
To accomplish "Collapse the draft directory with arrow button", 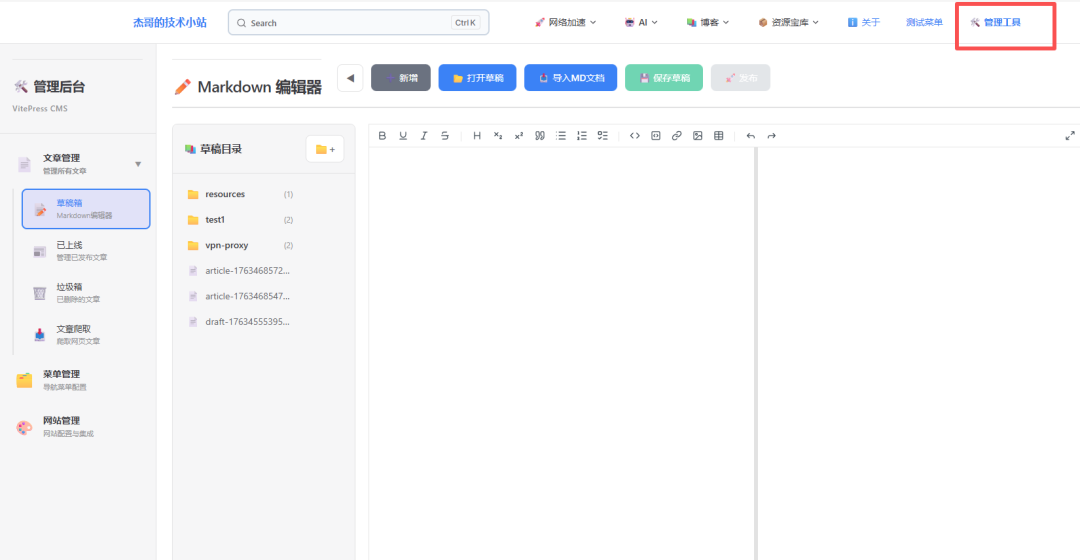I will [350, 78].
